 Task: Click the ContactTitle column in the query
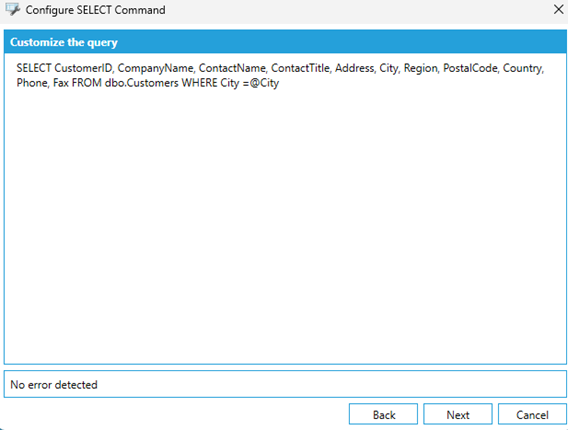click(300, 68)
